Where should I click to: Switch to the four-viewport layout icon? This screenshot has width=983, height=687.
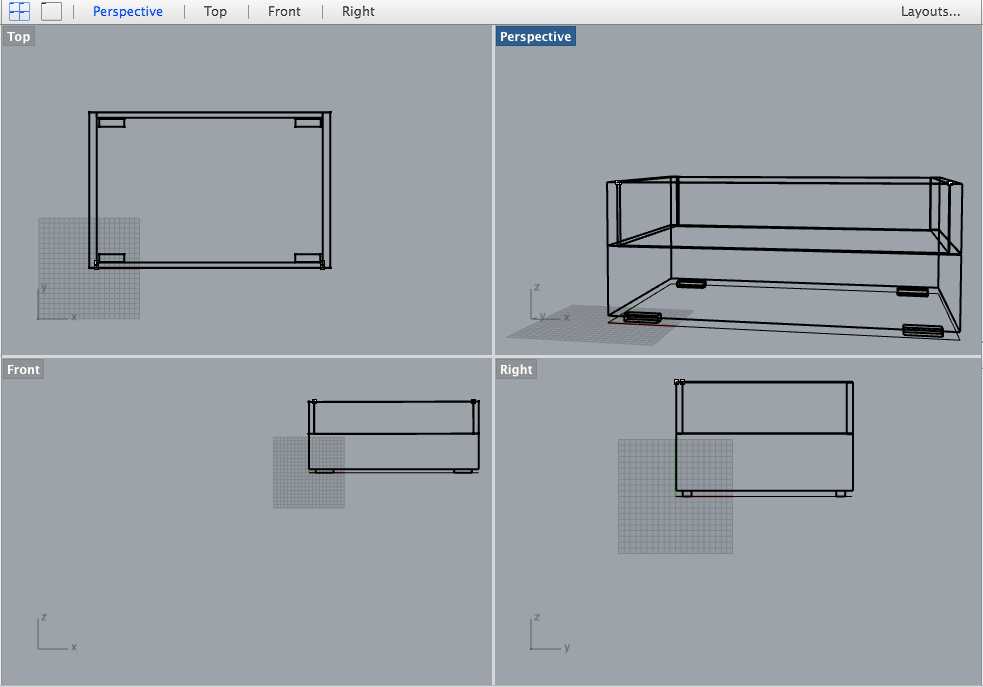pos(19,11)
